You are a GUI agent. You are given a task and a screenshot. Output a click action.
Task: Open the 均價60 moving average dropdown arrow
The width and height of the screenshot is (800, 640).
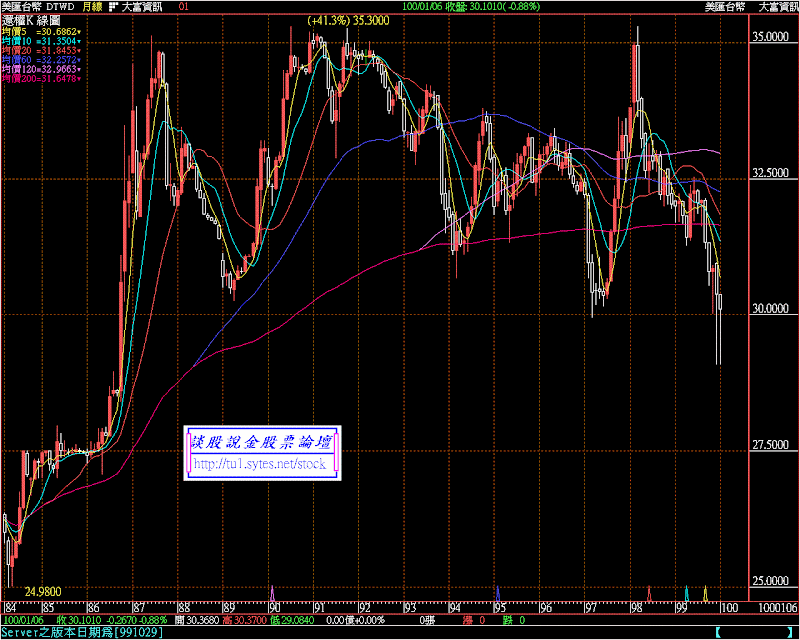79,60
